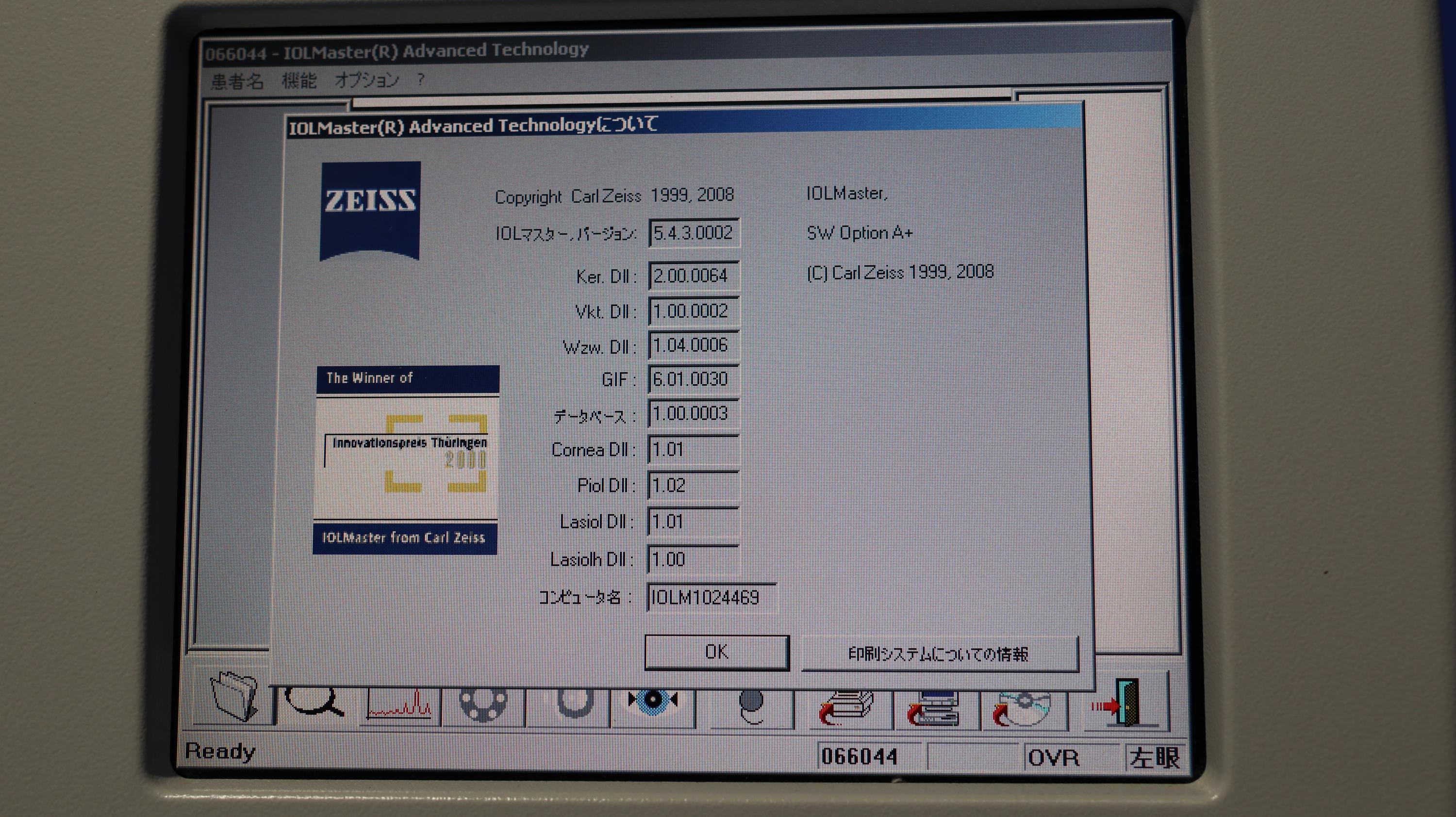The image size is (1456, 817).
Task: Click the OVR status bar indicator
Action: coord(1054,757)
